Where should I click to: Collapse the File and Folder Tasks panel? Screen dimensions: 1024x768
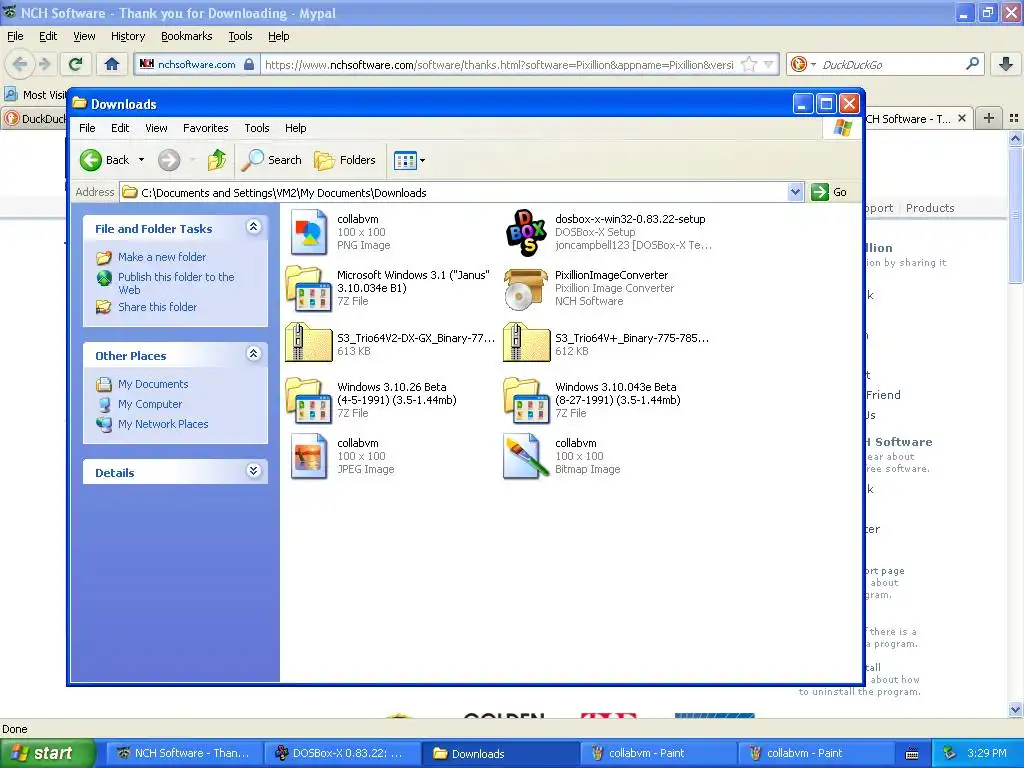(x=253, y=227)
